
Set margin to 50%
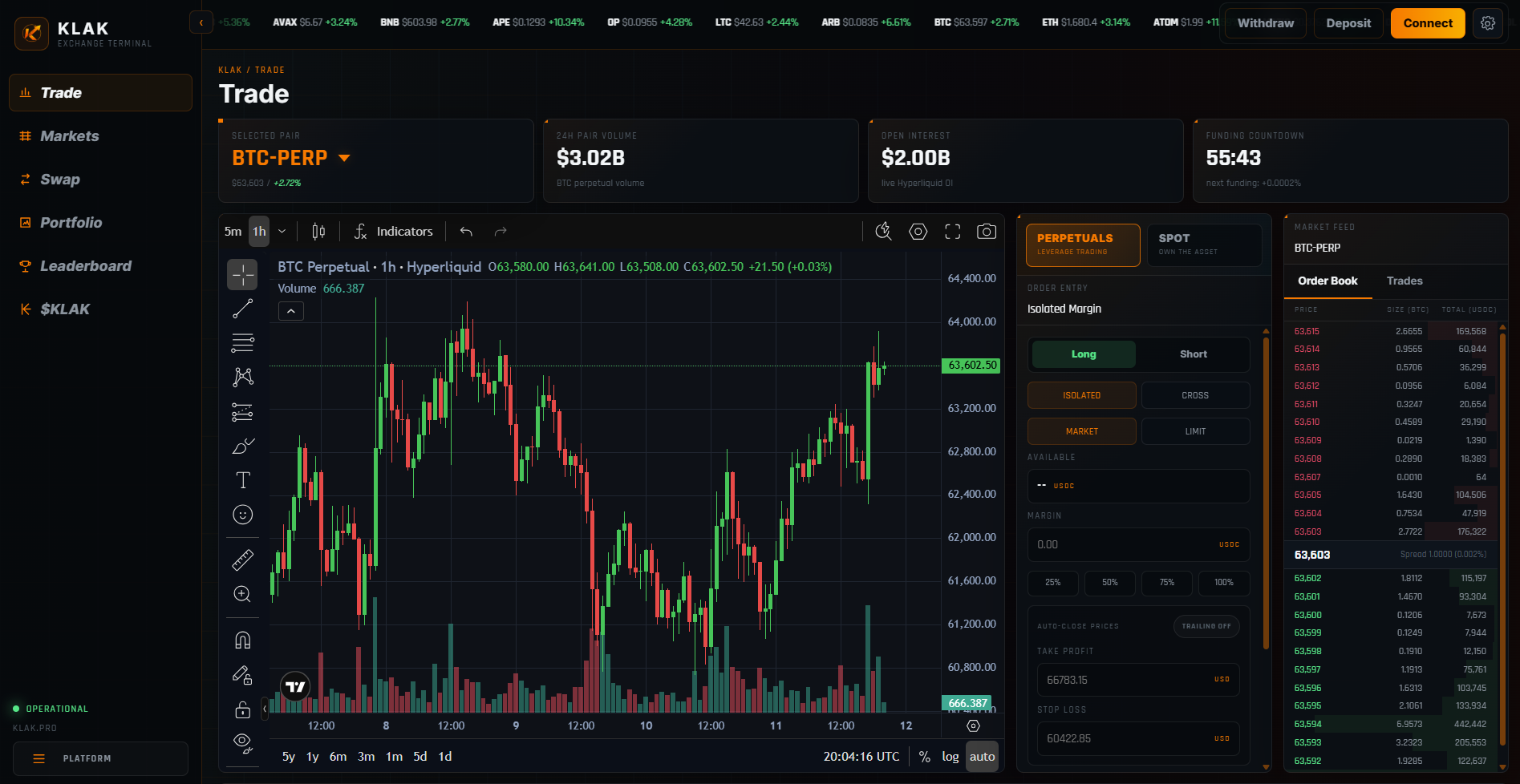coord(1110,582)
